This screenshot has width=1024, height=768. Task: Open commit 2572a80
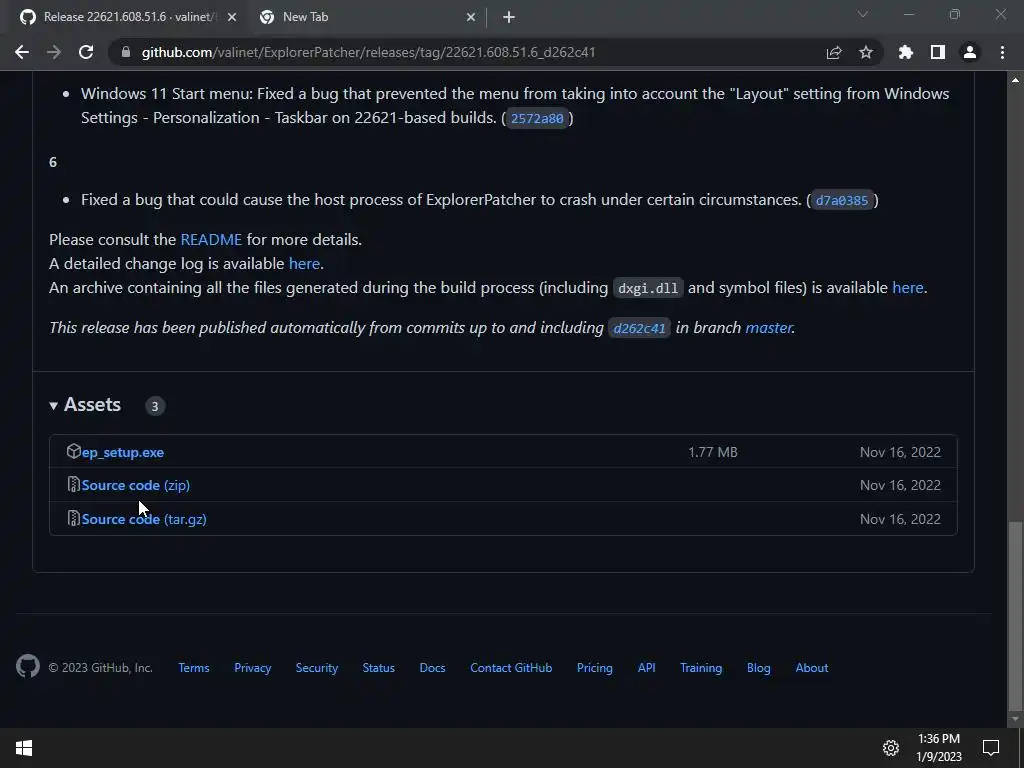click(537, 118)
